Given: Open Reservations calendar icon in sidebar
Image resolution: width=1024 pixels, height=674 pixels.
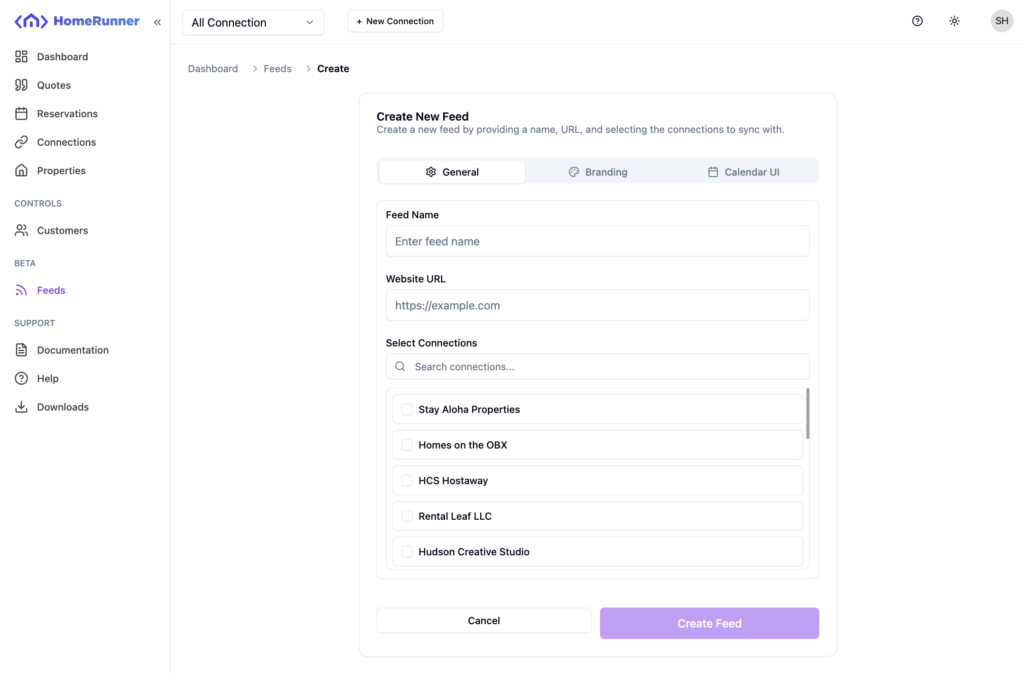Looking at the screenshot, I should tap(21, 114).
